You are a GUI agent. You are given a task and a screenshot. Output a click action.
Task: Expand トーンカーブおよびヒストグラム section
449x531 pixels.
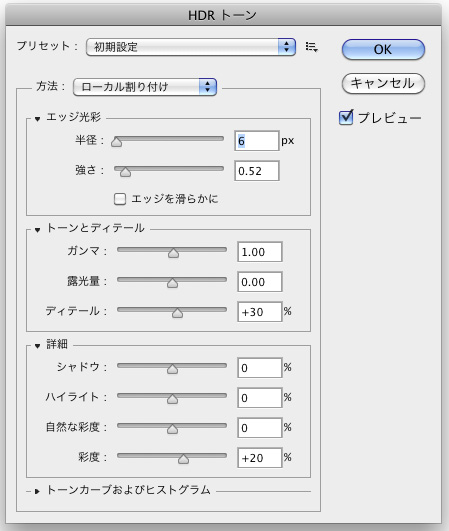click(37, 491)
